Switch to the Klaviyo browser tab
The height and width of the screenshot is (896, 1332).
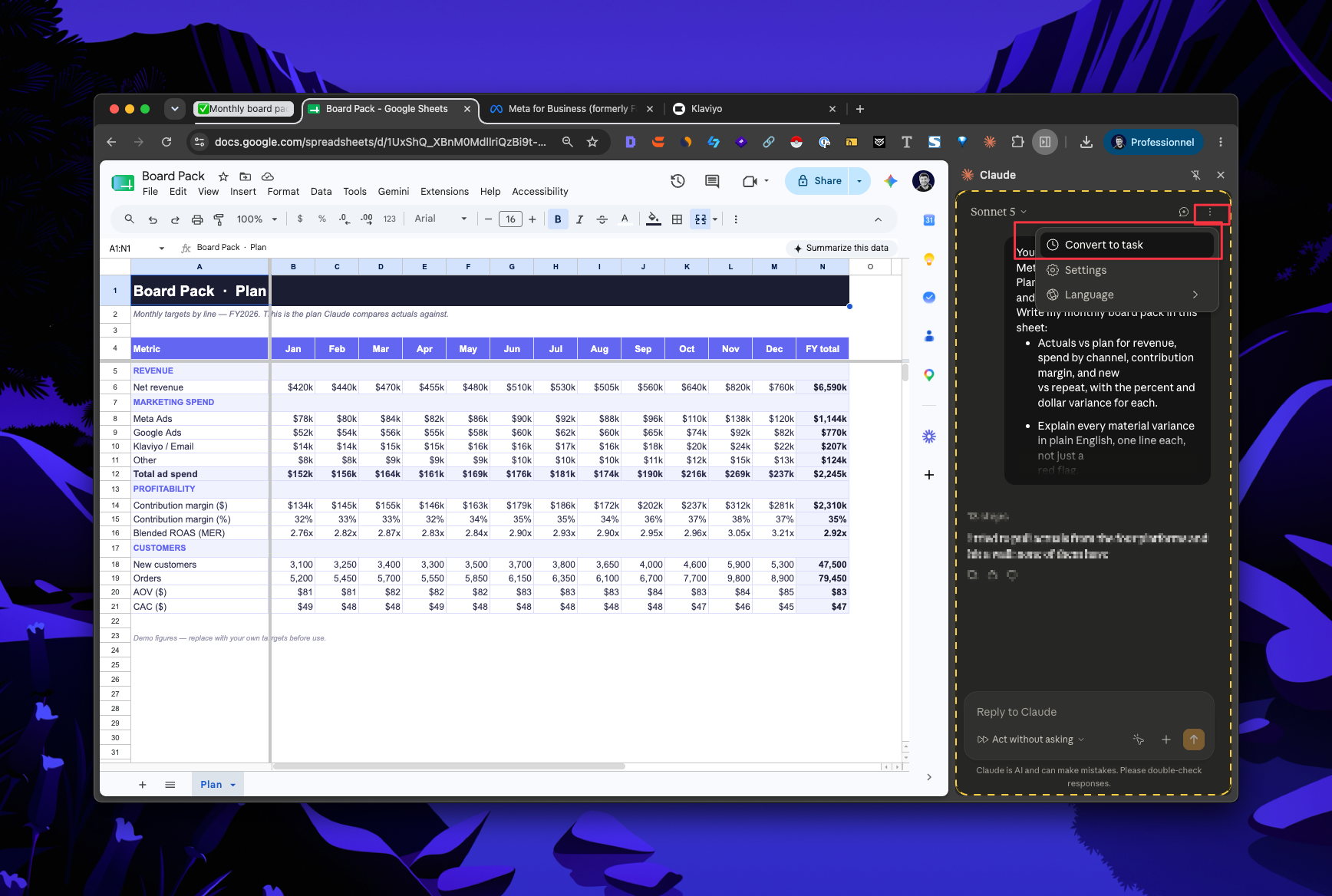(x=753, y=109)
